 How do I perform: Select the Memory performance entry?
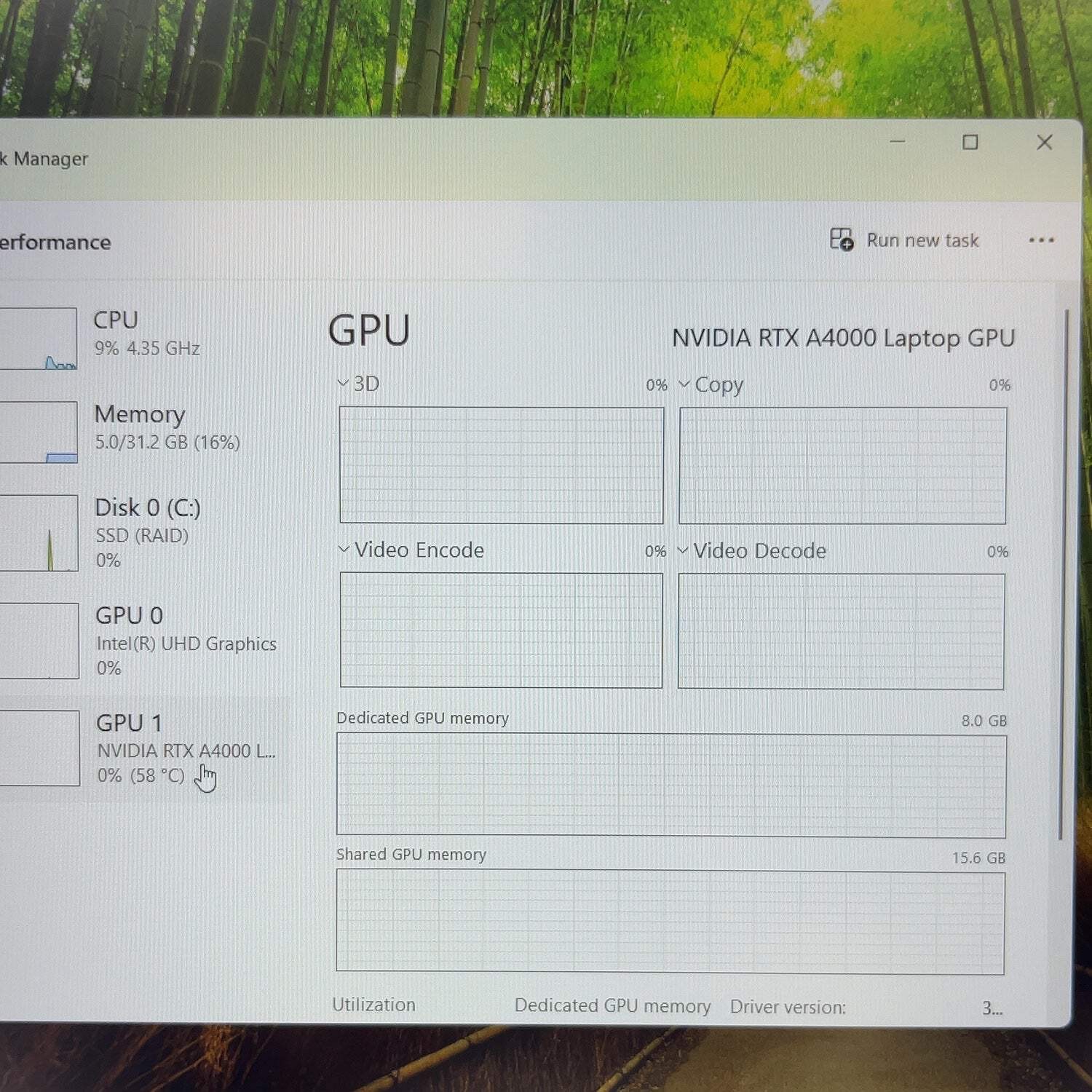(x=144, y=431)
